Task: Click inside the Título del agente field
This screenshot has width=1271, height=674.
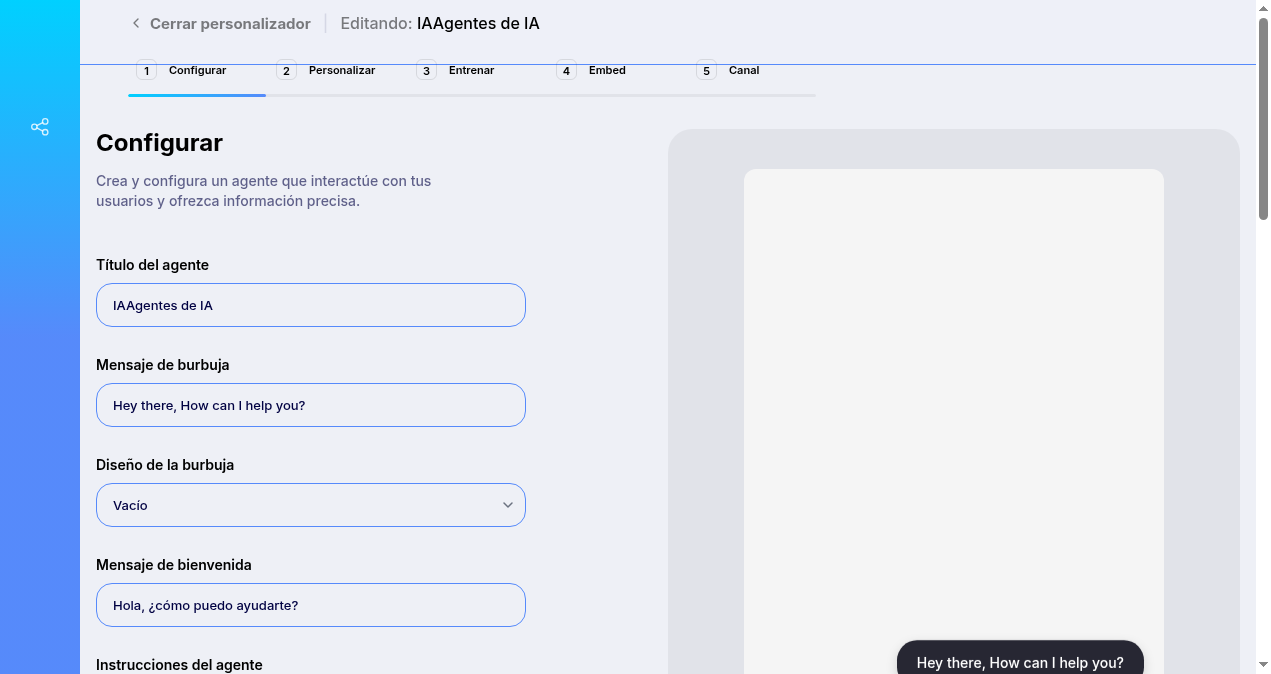Action: pos(310,305)
